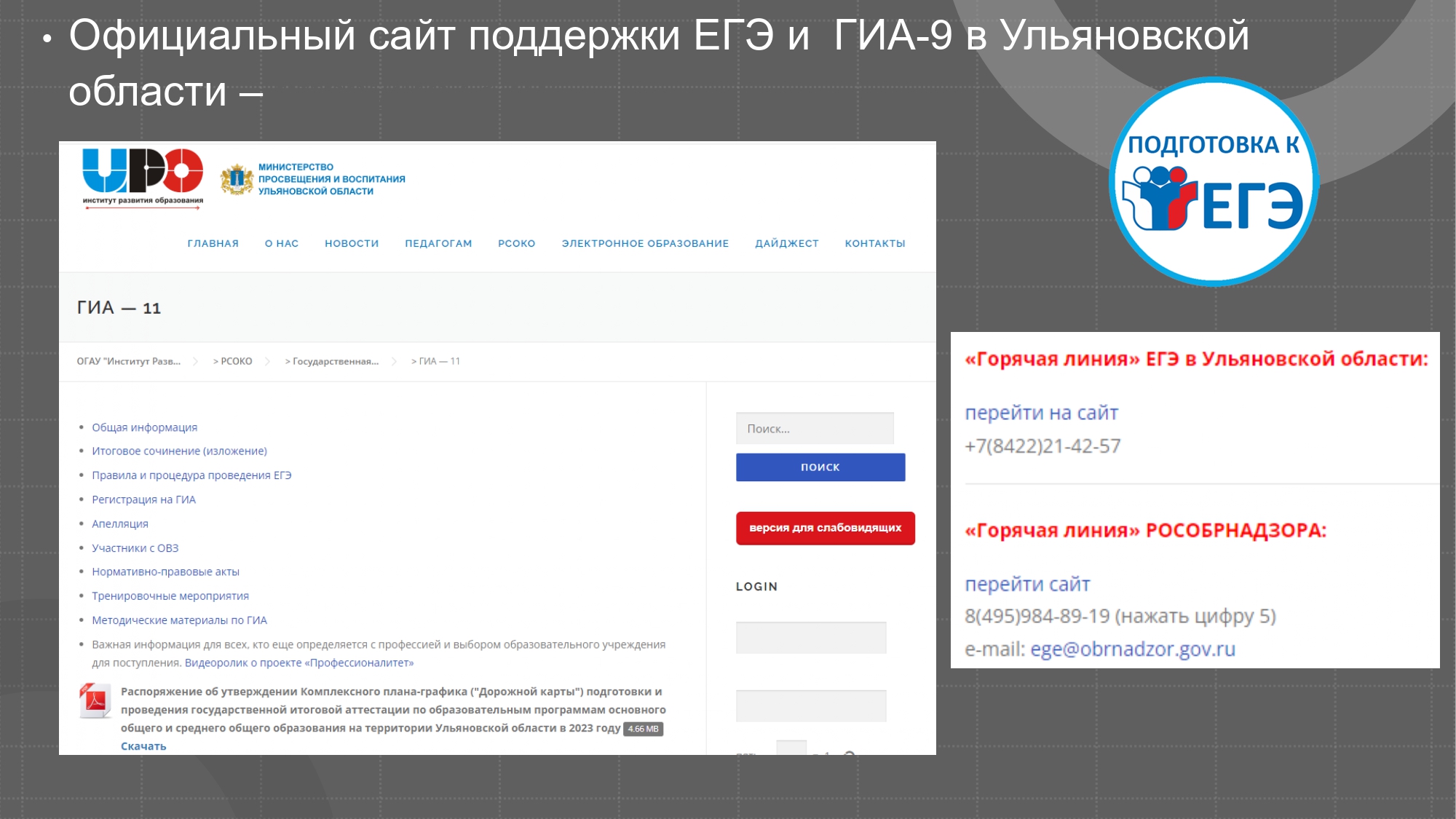Open Методические материалы по ГИА link
The image size is (1456, 819).
pos(179,620)
